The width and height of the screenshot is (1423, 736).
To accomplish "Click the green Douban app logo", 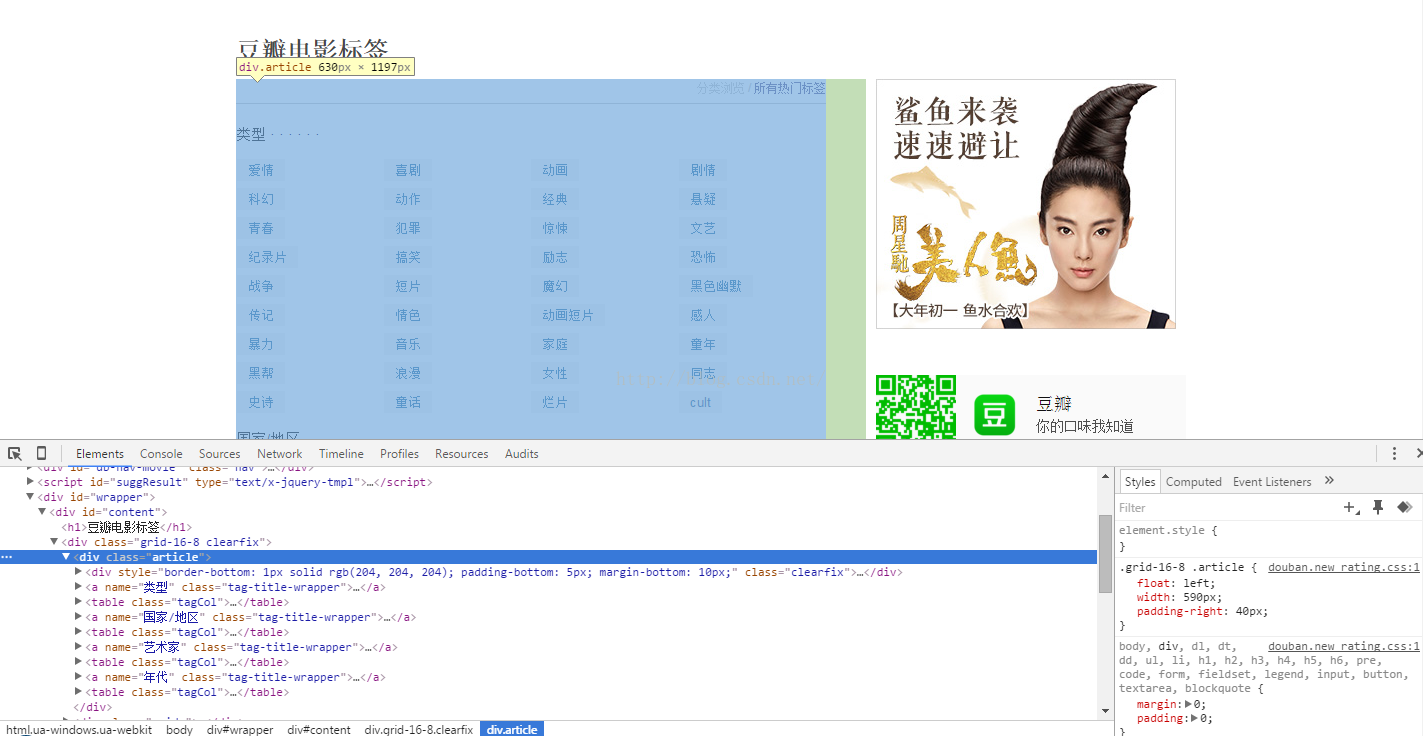I will coord(994,415).
